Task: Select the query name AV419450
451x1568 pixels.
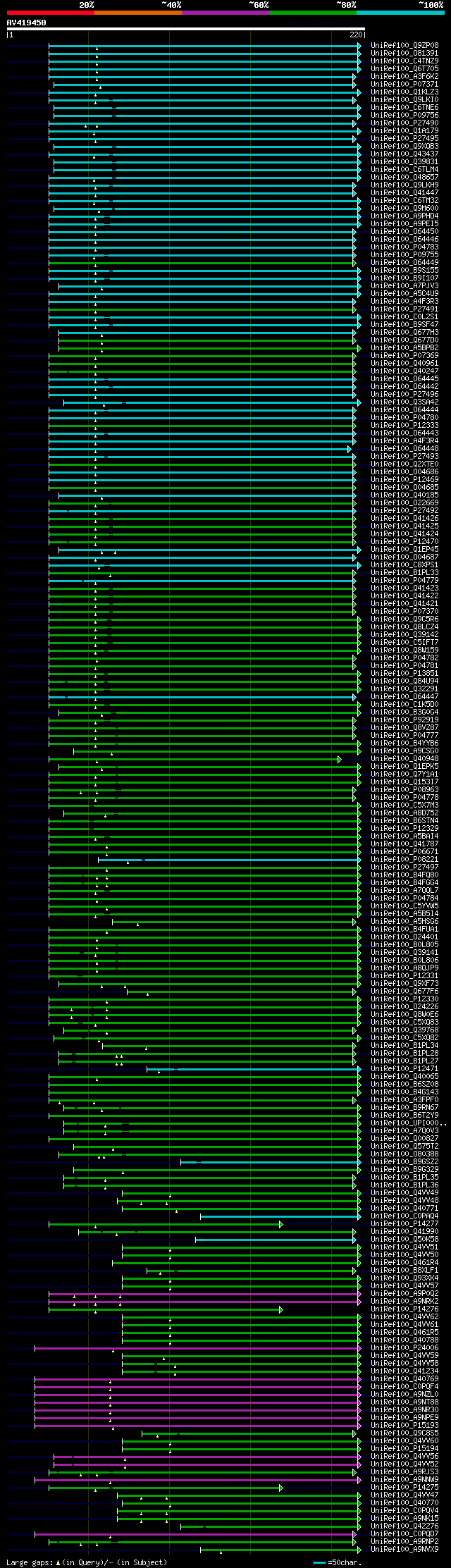Action: tap(27, 23)
